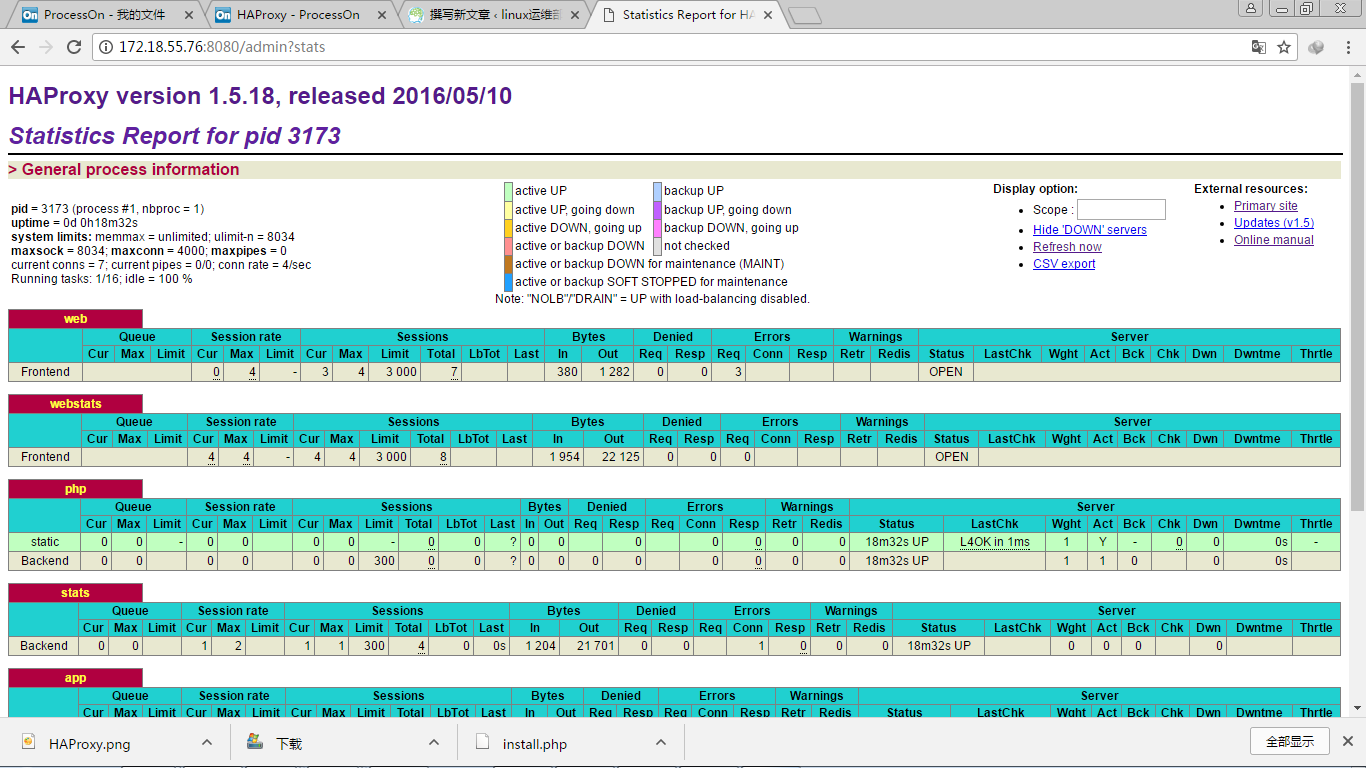Click the 'active UP' legend color box
This screenshot has height=768, width=1366.
(x=508, y=191)
